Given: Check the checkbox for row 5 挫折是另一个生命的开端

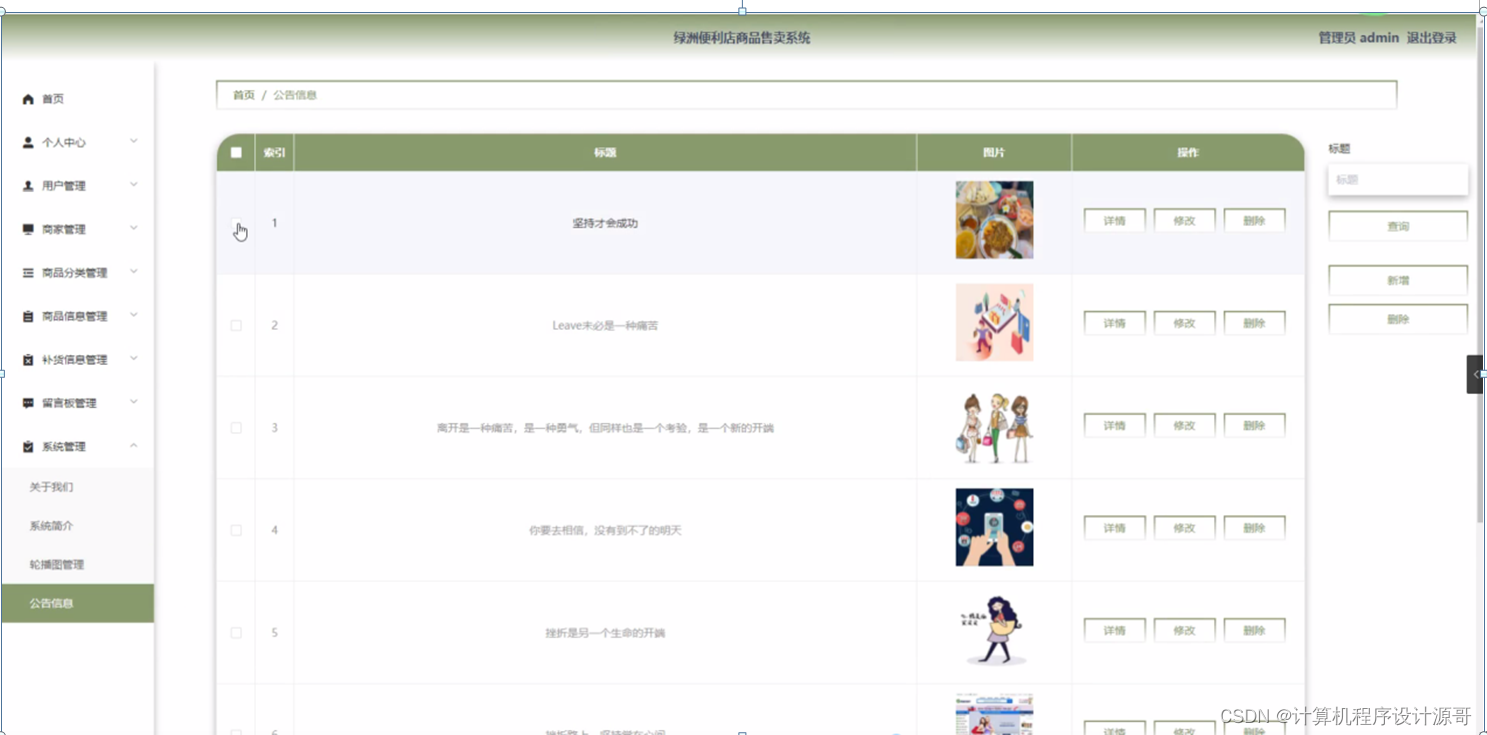Looking at the screenshot, I should tap(236, 633).
